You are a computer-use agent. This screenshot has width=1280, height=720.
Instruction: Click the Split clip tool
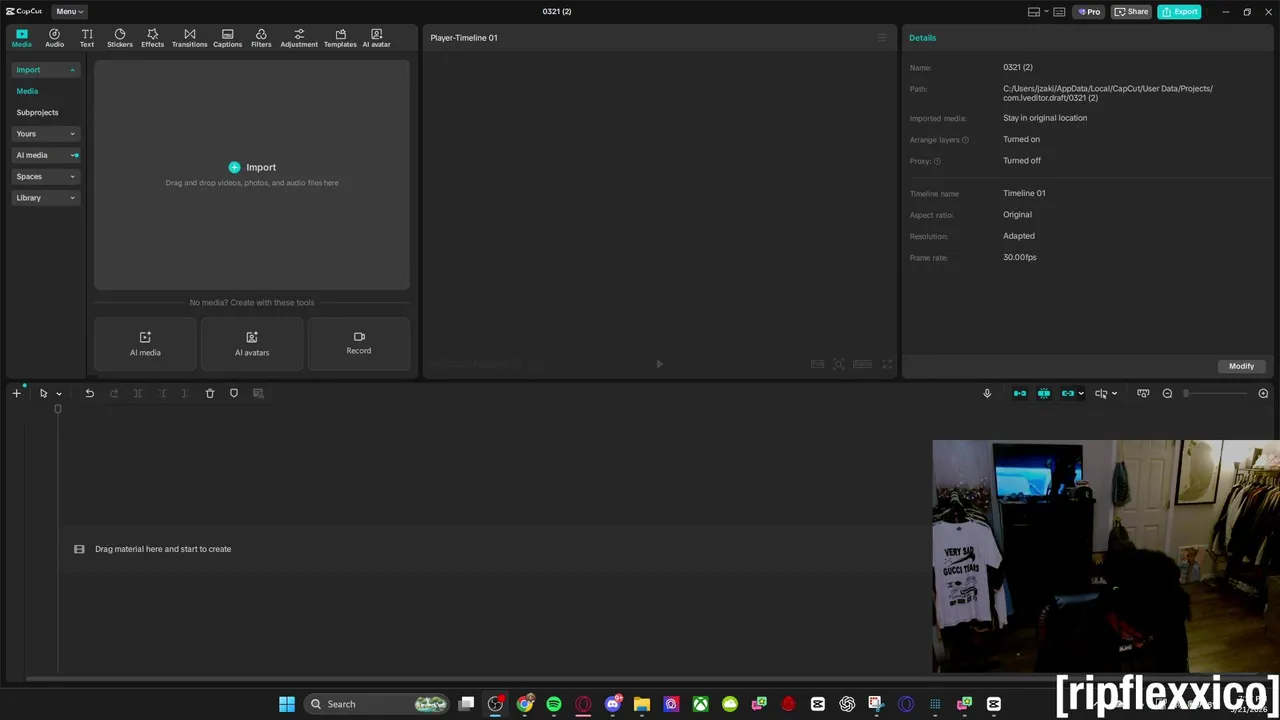[138, 393]
